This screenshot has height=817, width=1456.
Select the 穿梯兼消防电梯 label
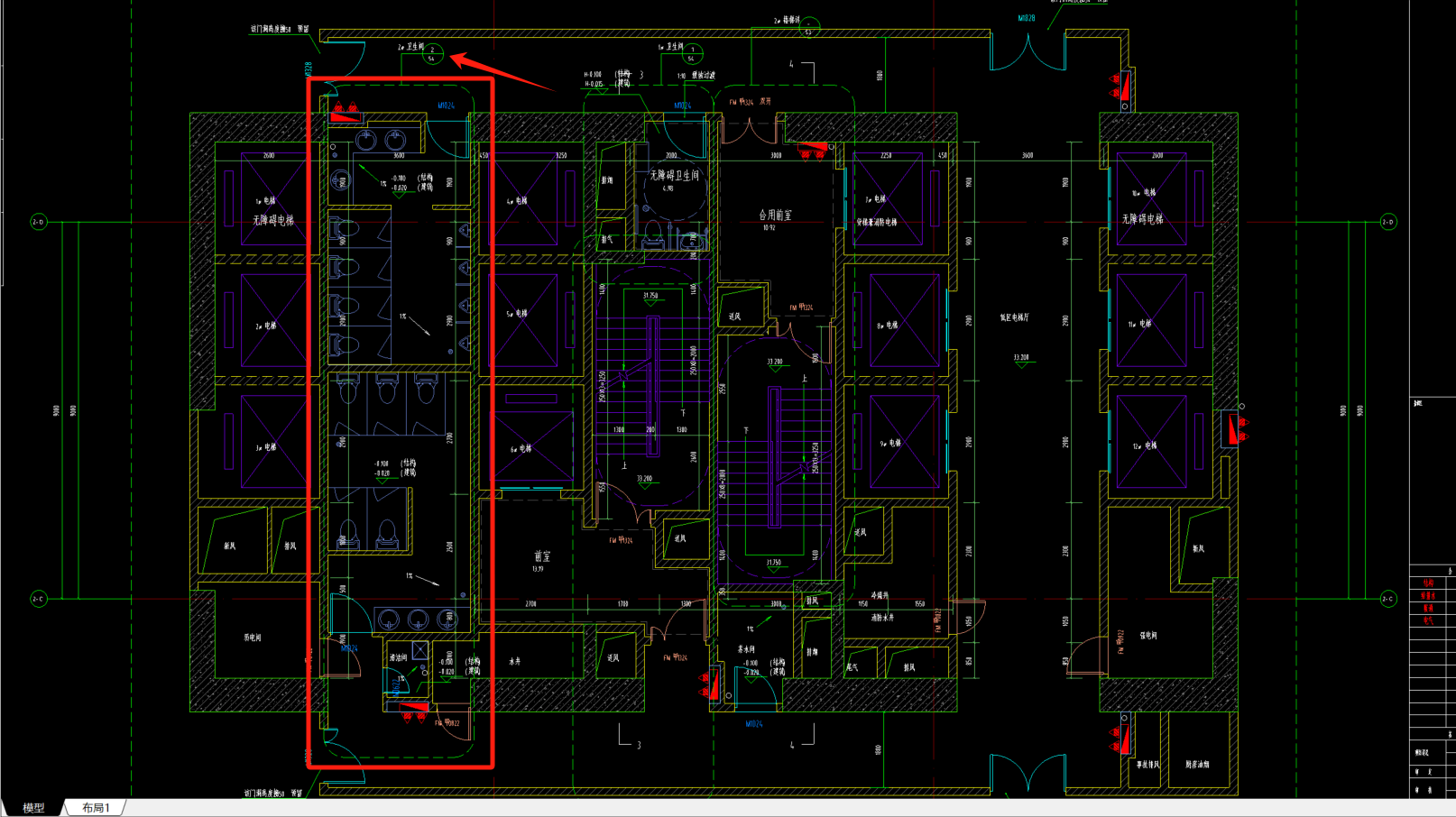coord(877,222)
